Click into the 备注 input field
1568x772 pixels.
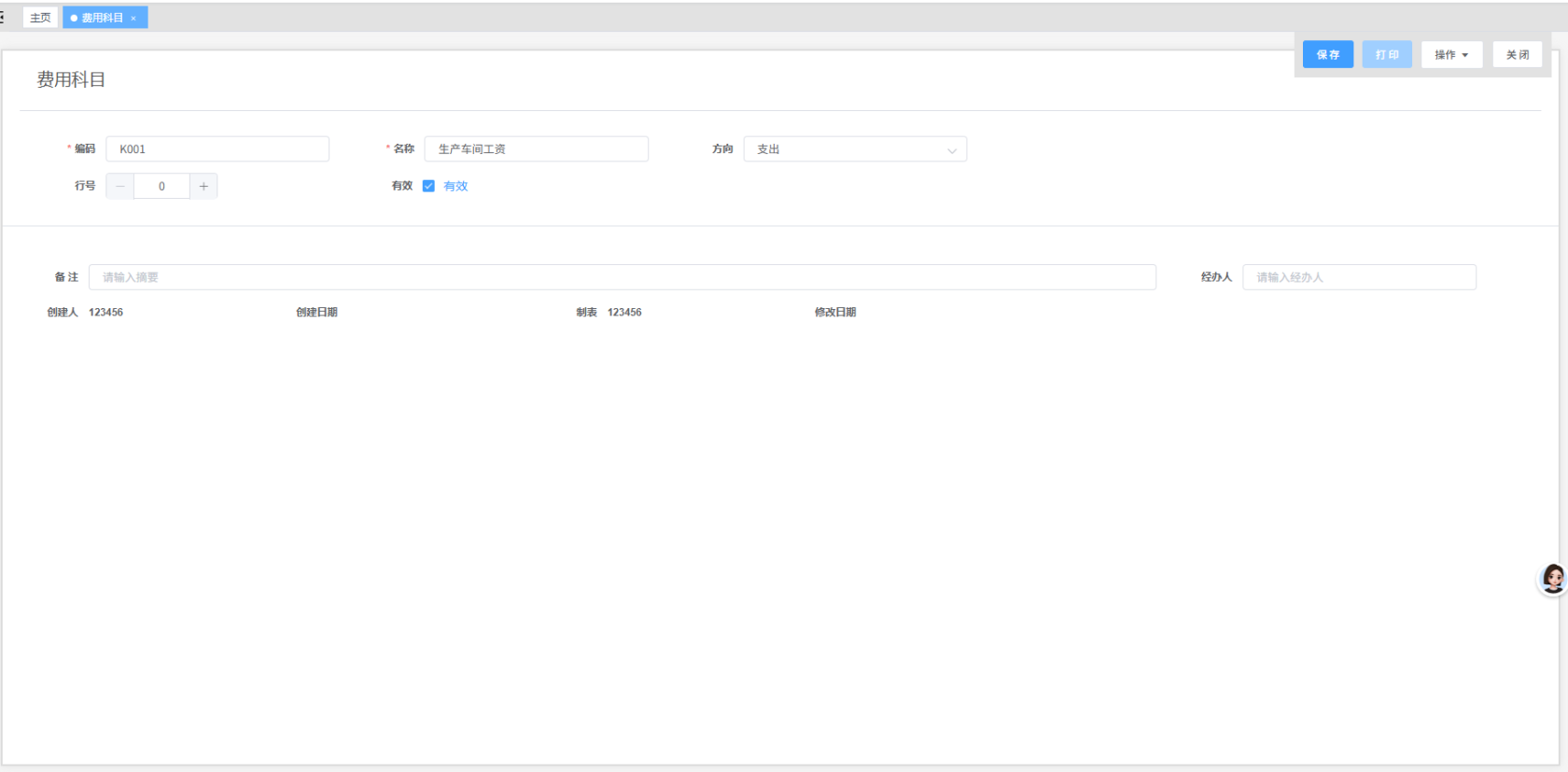point(622,277)
